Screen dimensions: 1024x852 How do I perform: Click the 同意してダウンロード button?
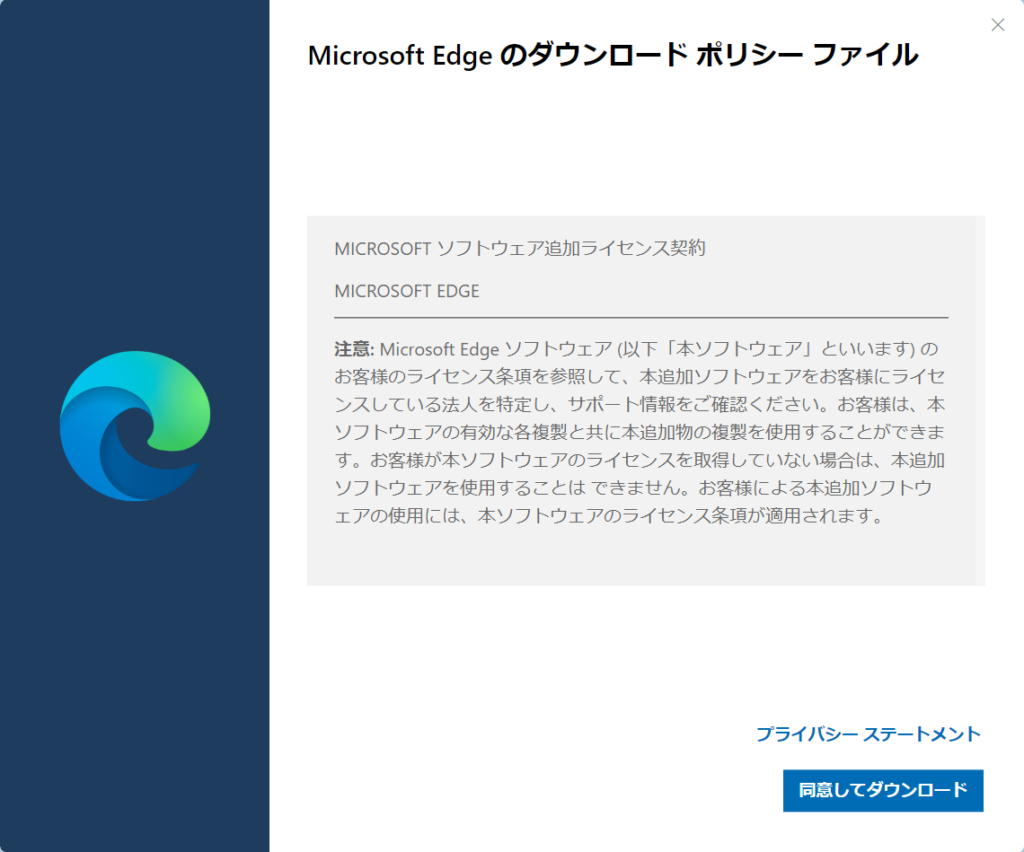pyautogui.click(x=883, y=791)
